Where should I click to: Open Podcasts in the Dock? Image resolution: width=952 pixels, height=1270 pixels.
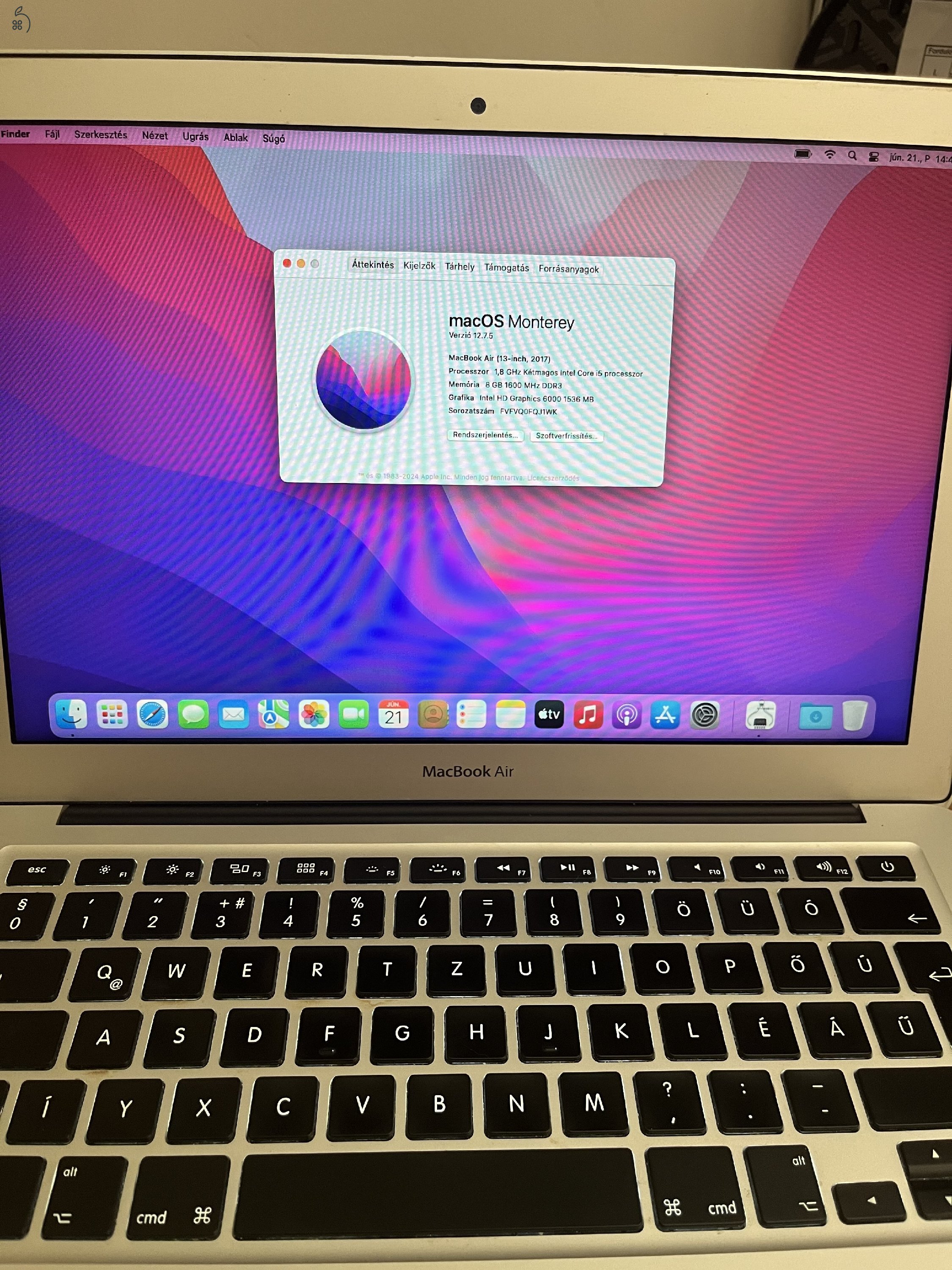pyautogui.click(x=627, y=715)
